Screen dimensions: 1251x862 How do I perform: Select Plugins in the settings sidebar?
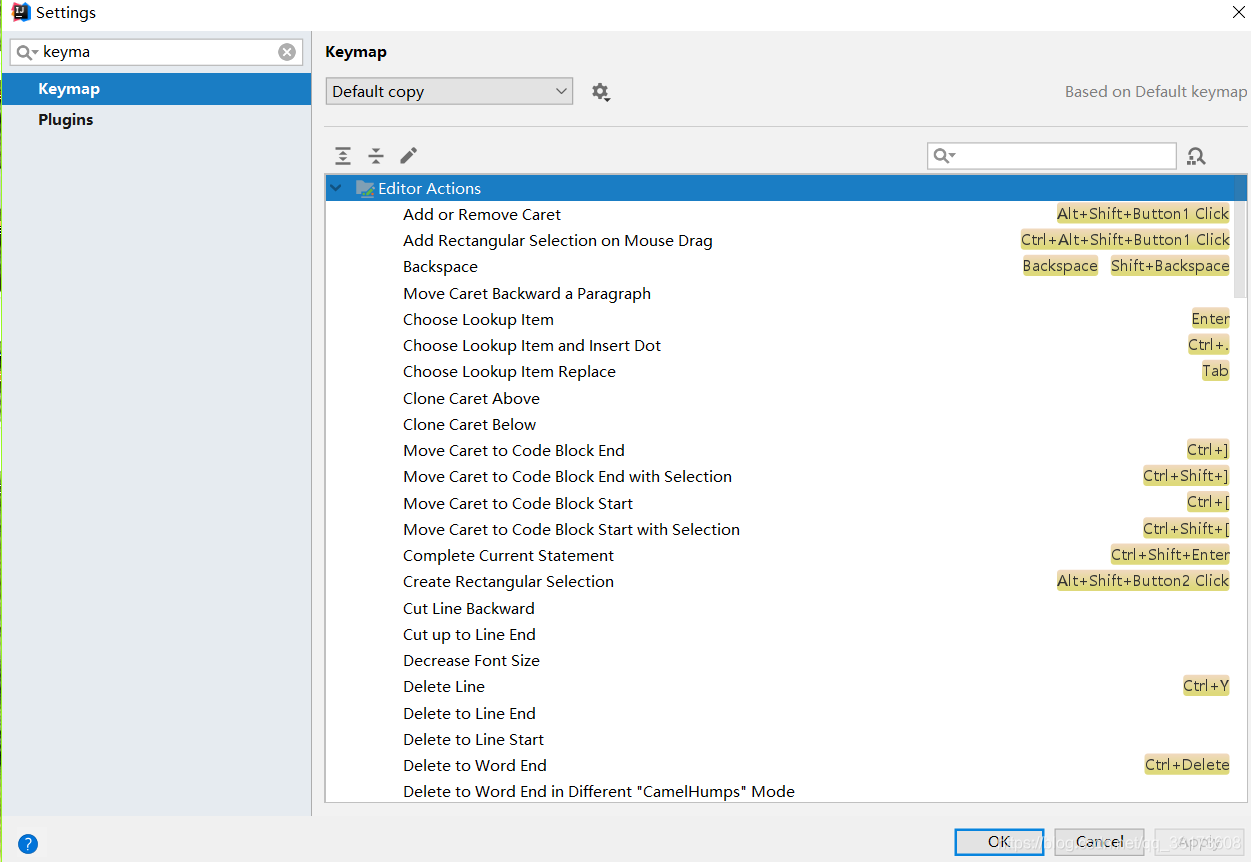tap(156, 120)
